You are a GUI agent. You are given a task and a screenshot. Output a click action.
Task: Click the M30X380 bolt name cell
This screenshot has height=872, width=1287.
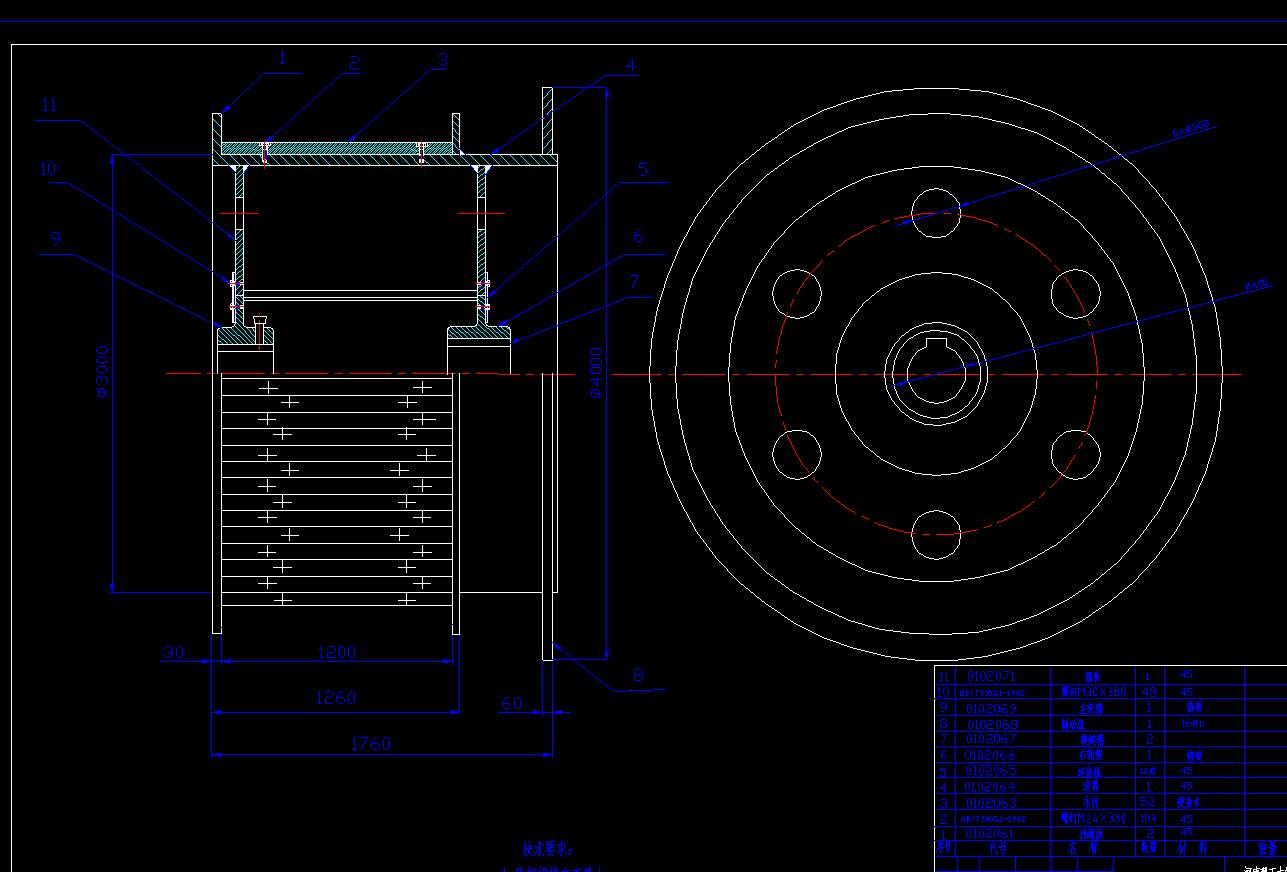click(1093, 692)
